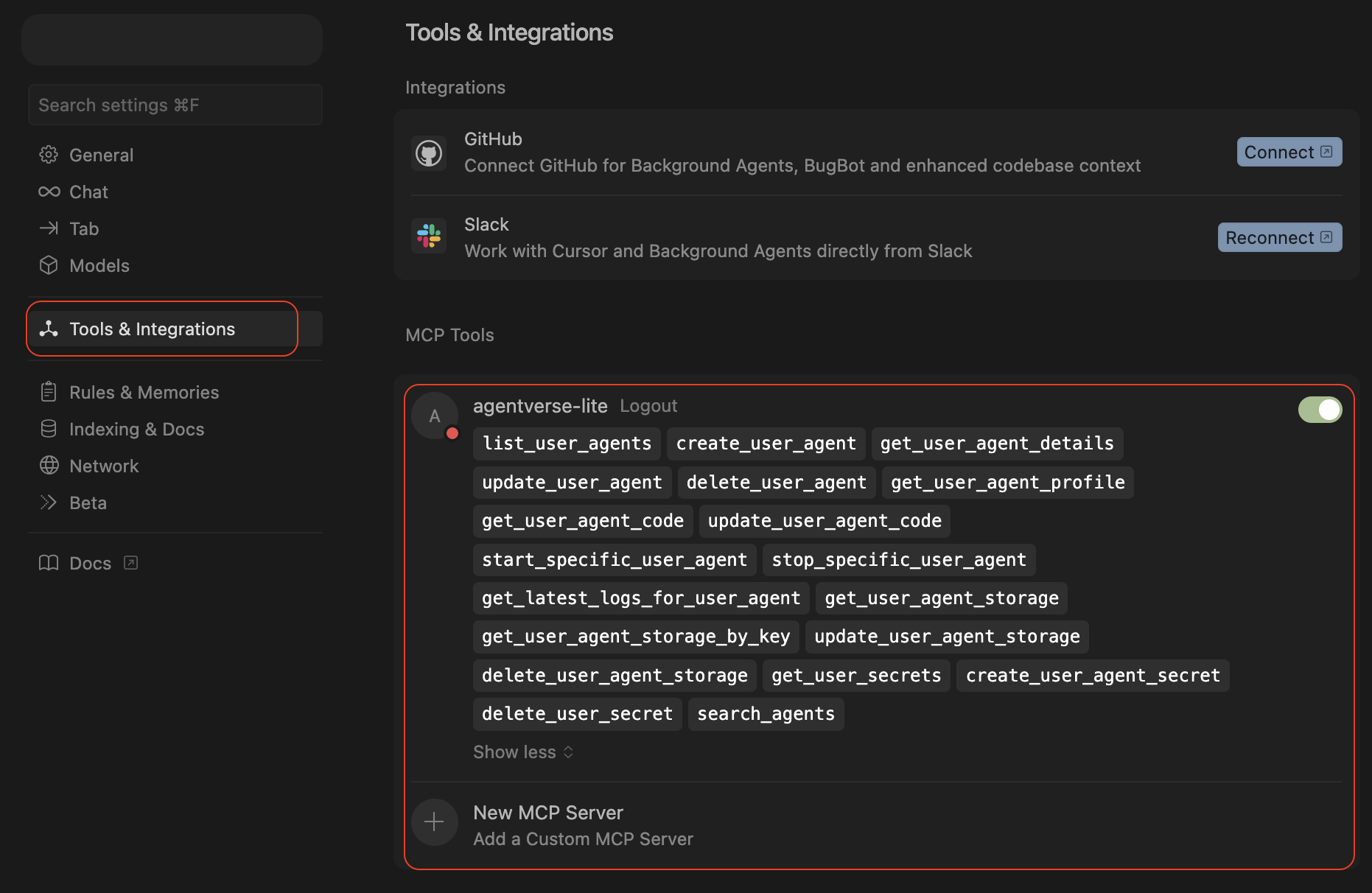This screenshot has width=1372, height=893.
Task: Disable the agentverse-lite MCP server toggle
Action: (1320, 410)
